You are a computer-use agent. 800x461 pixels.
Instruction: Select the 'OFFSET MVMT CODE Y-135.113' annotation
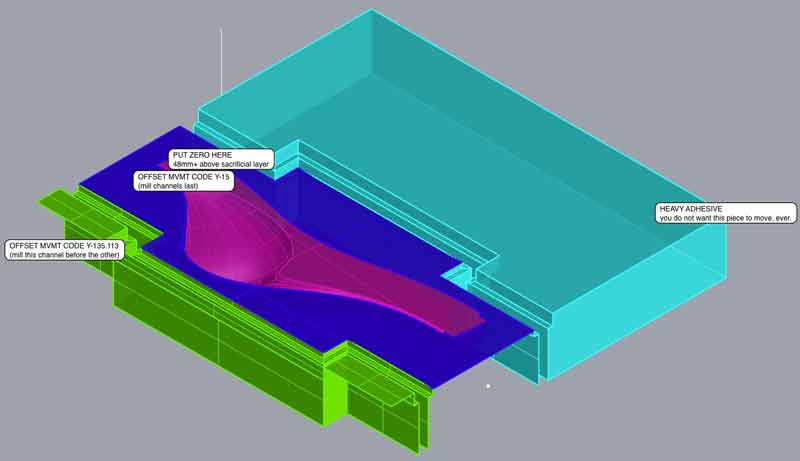[x=64, y=250]
